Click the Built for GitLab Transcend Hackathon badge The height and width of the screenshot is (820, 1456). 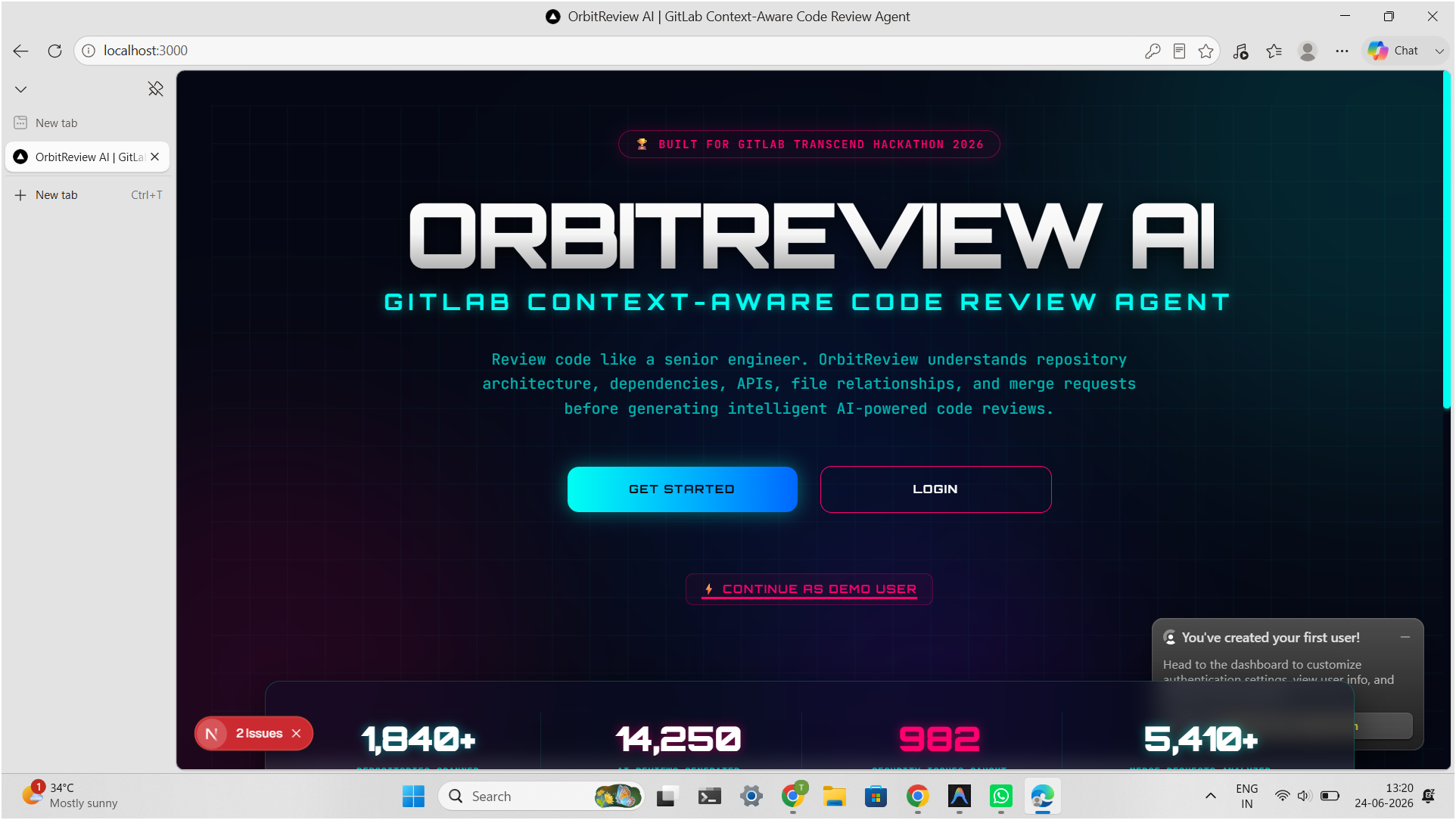click(809, 144)
